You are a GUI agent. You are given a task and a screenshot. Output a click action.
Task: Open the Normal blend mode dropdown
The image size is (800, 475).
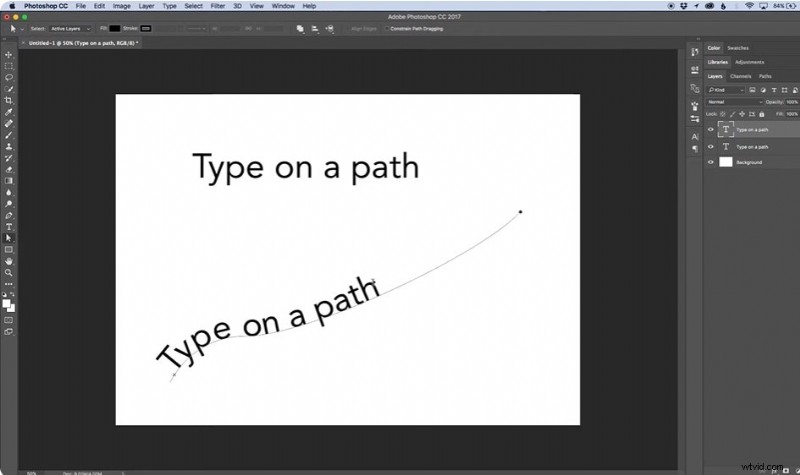click(735, 102)
